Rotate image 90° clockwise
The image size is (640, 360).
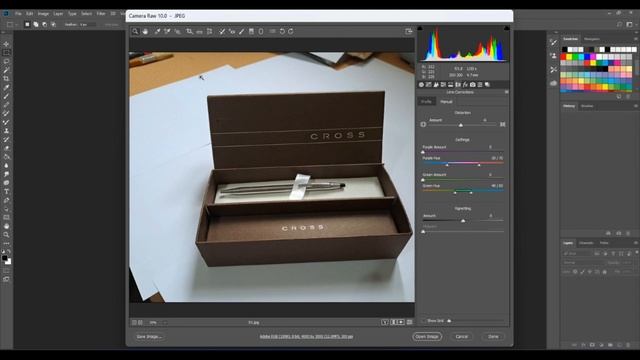click(x=291, y=31)
